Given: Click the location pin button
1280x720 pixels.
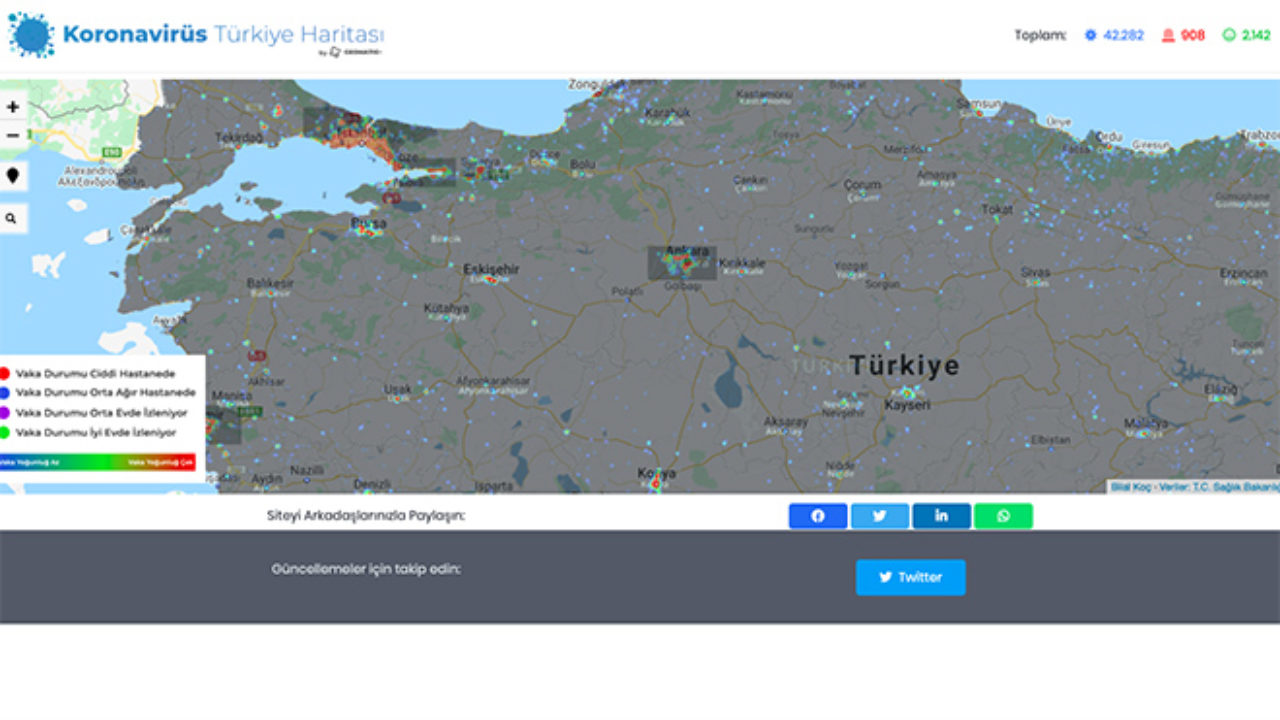Looking at the screenshot, I should (x=13, y=176).
